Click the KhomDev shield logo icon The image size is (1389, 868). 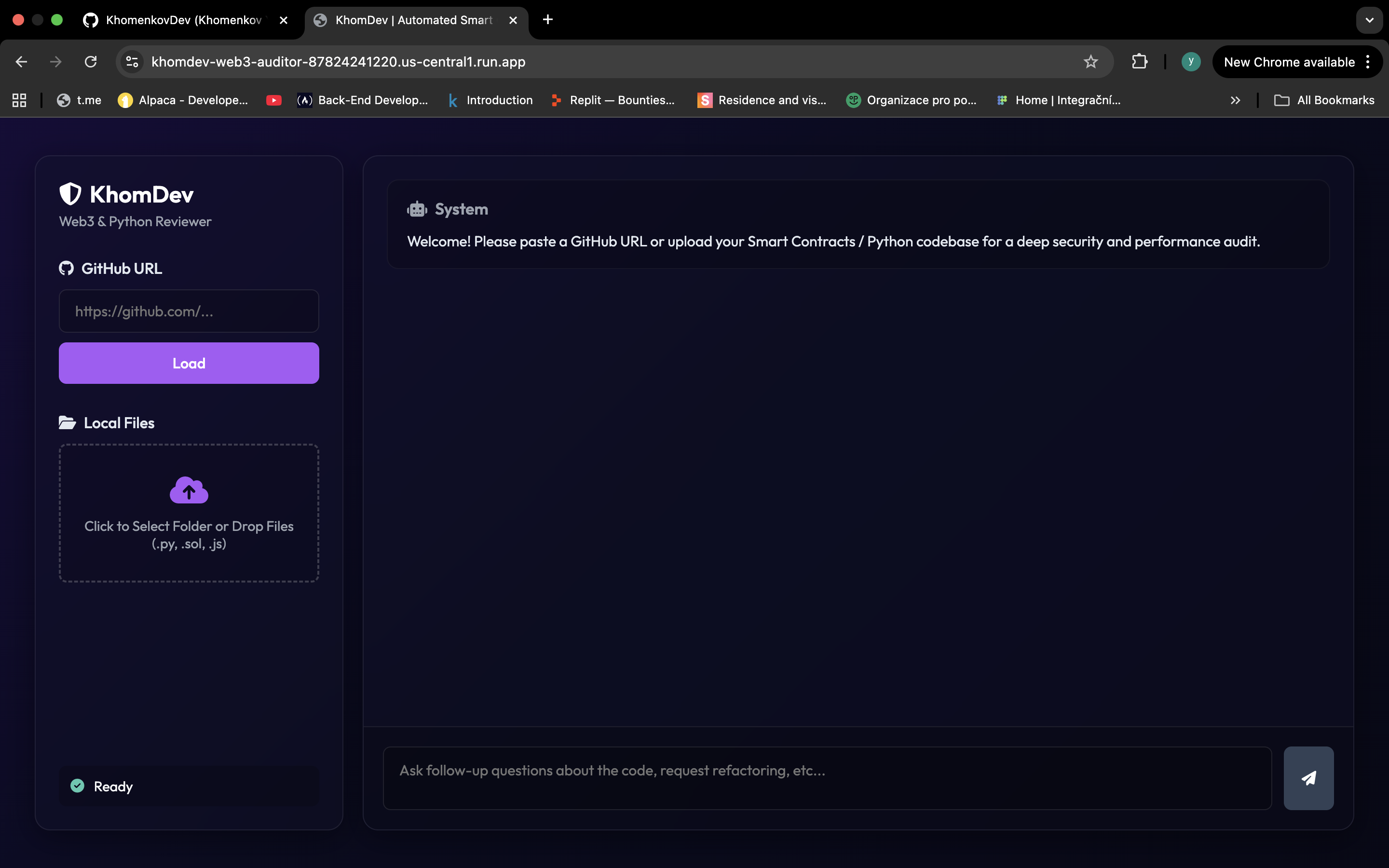pyautogui.click(x=70, y=194)
